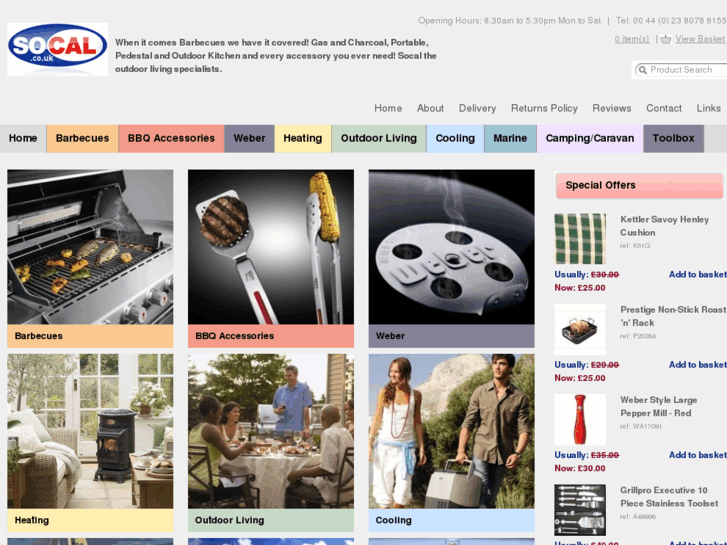Click the Outdoor Living caption under the image
The width and height of the screenshot is (727, 545).
(x=230, y=520)
